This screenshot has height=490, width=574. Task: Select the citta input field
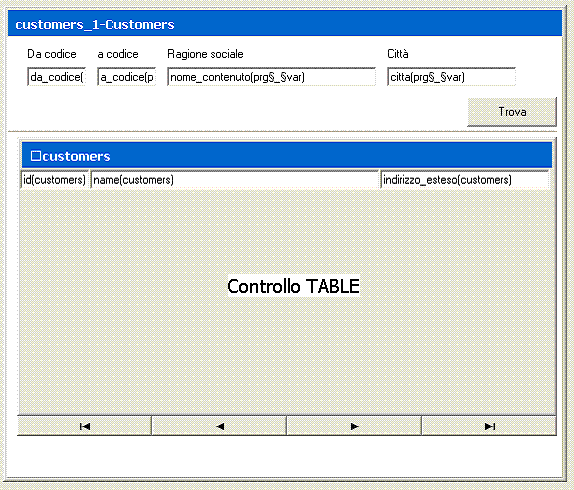451,77
